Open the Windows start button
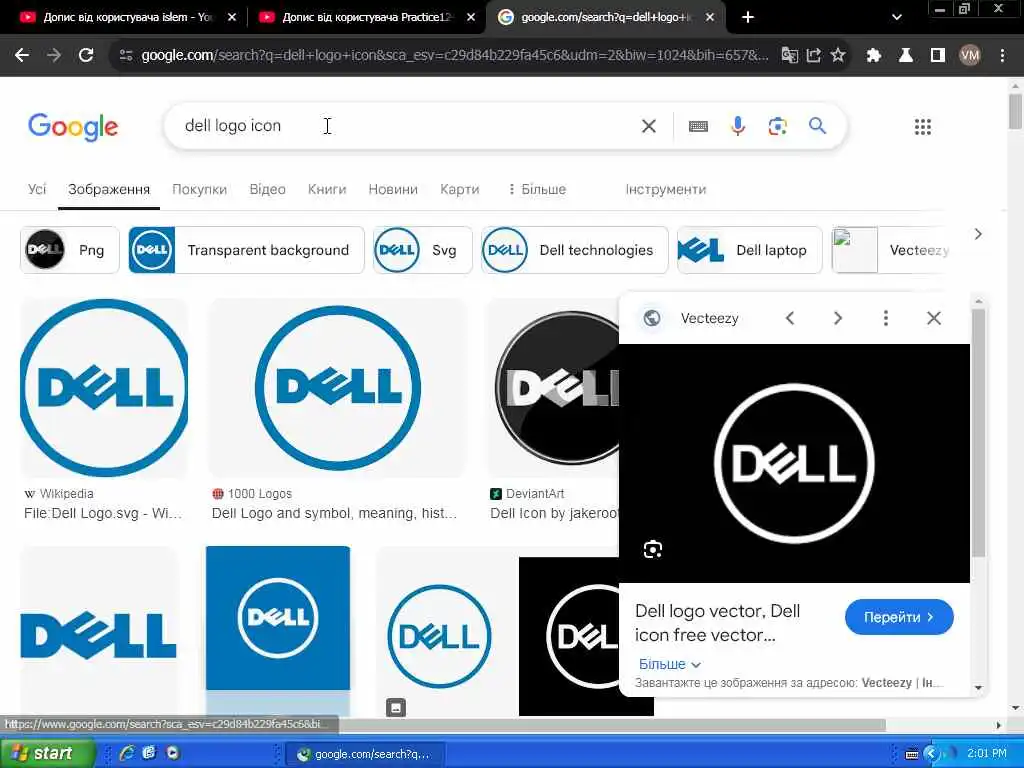The width and height of the screenshot is (1024, 768). [47, 754]
